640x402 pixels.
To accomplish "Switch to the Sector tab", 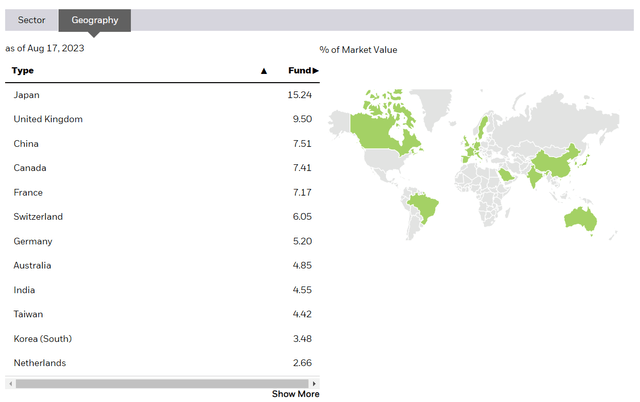I will (x=31, y=20).
